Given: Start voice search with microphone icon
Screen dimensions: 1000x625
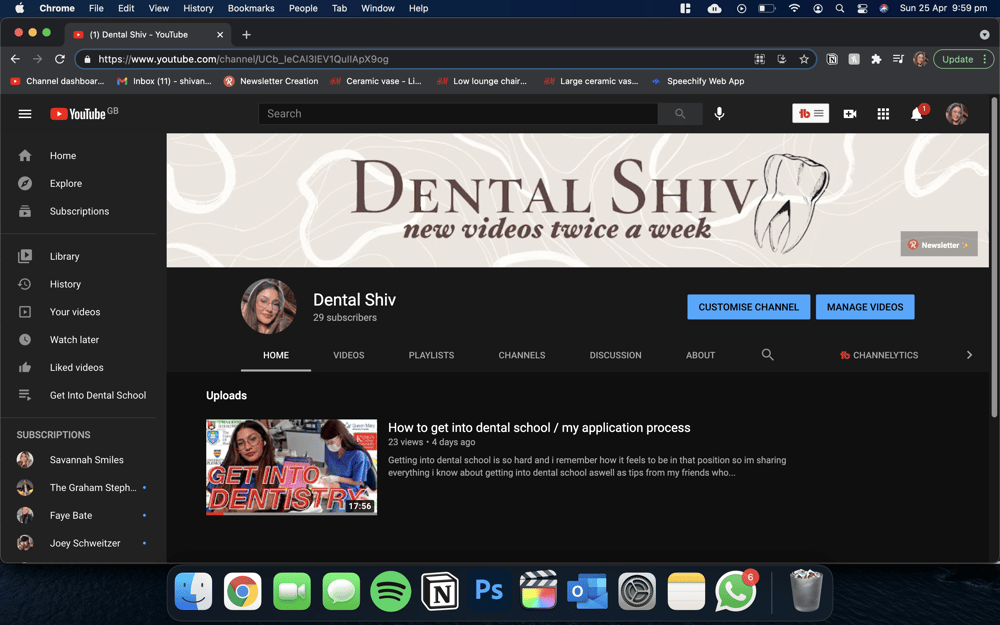Looking at the screenshot, I should point(719,114).
